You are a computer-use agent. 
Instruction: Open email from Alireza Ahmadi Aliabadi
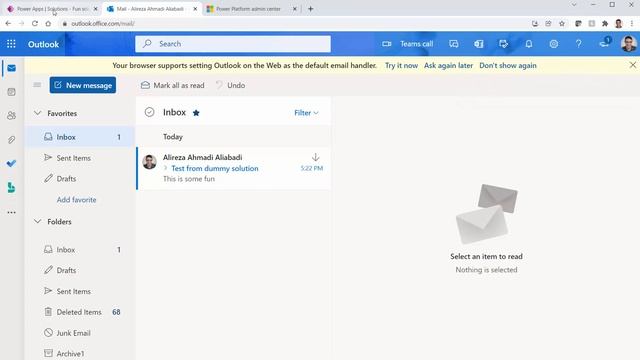tap(234, 168)
